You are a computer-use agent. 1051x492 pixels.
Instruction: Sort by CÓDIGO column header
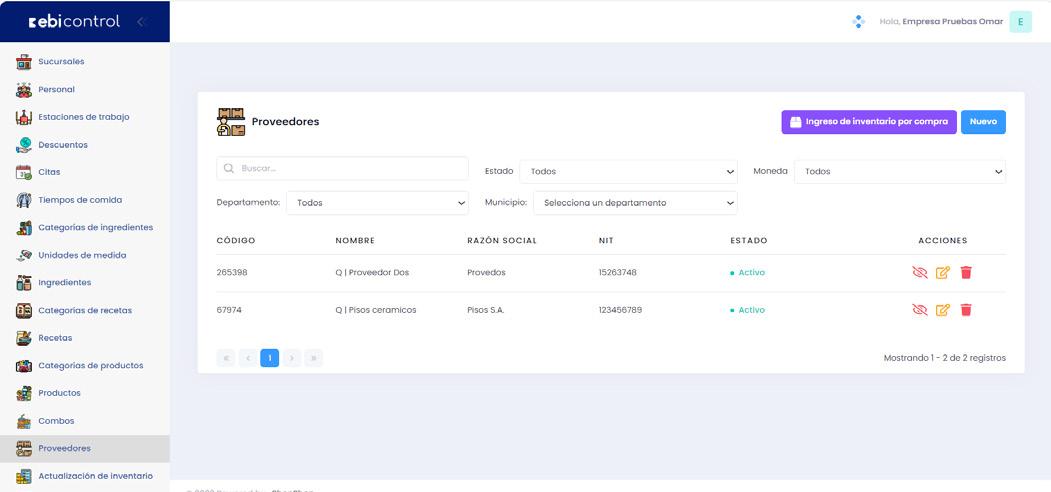click(236, 241)
